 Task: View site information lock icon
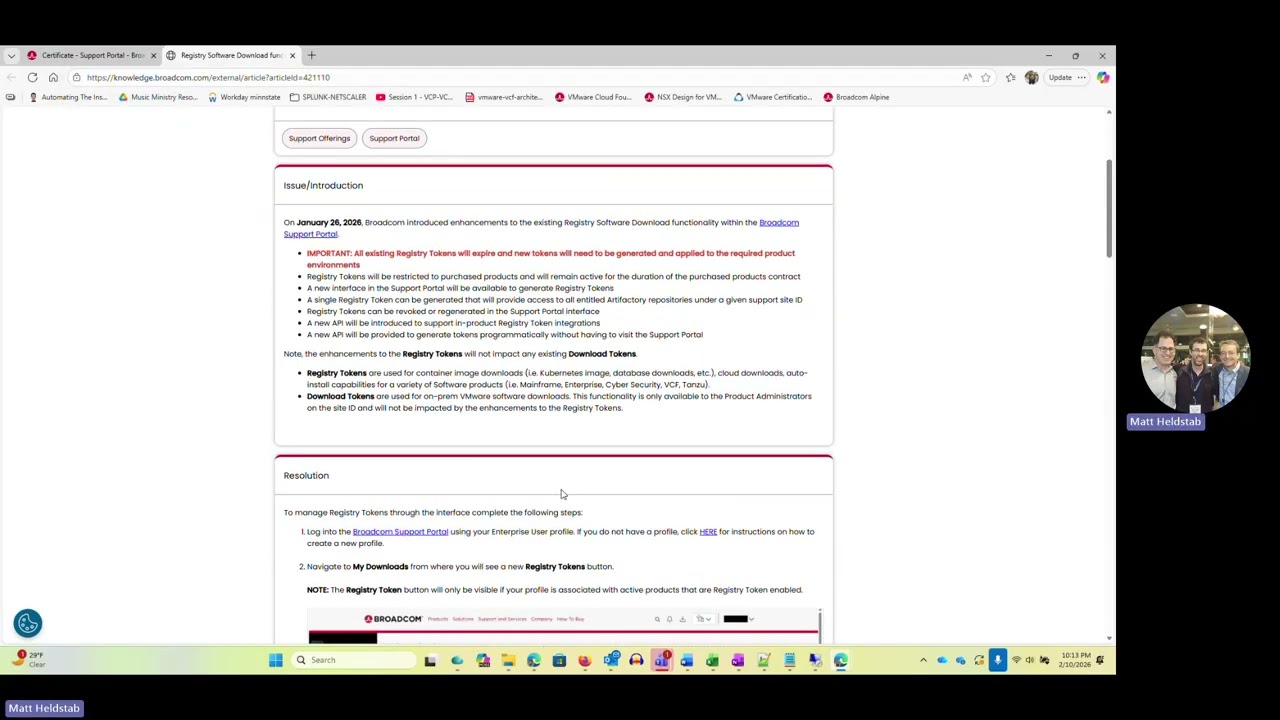(x=76, y=77)
